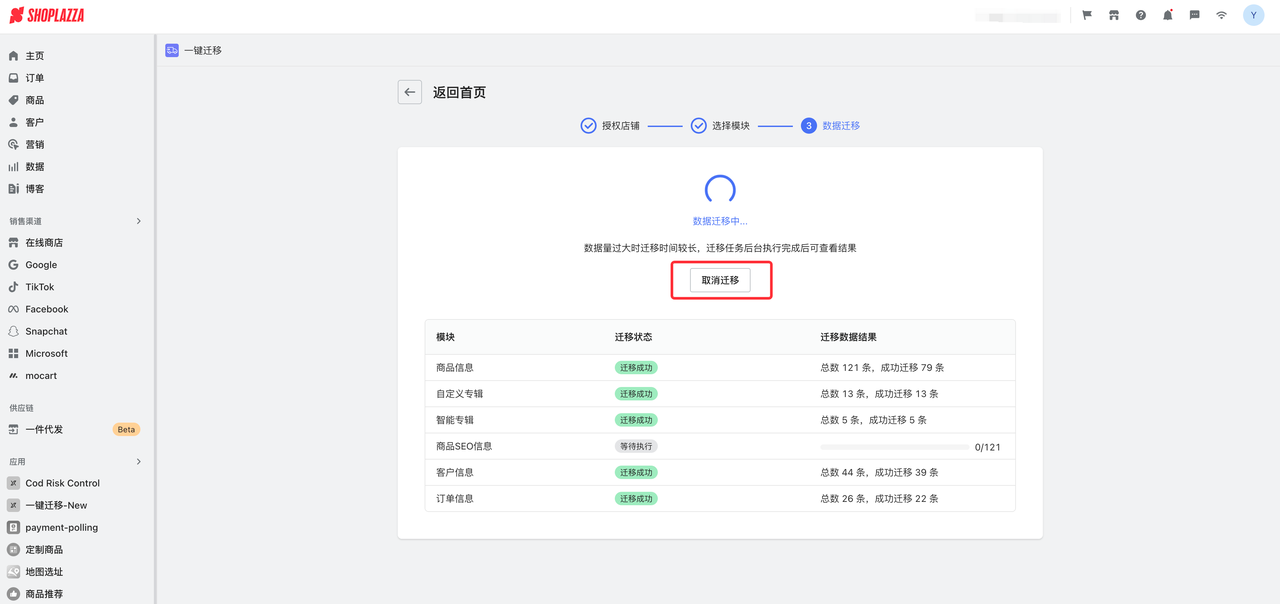The height and width of the screenshot is (604, 1280).
Task: Expand the 销售渠道 section chevron
Action: [x=138, y=221]
